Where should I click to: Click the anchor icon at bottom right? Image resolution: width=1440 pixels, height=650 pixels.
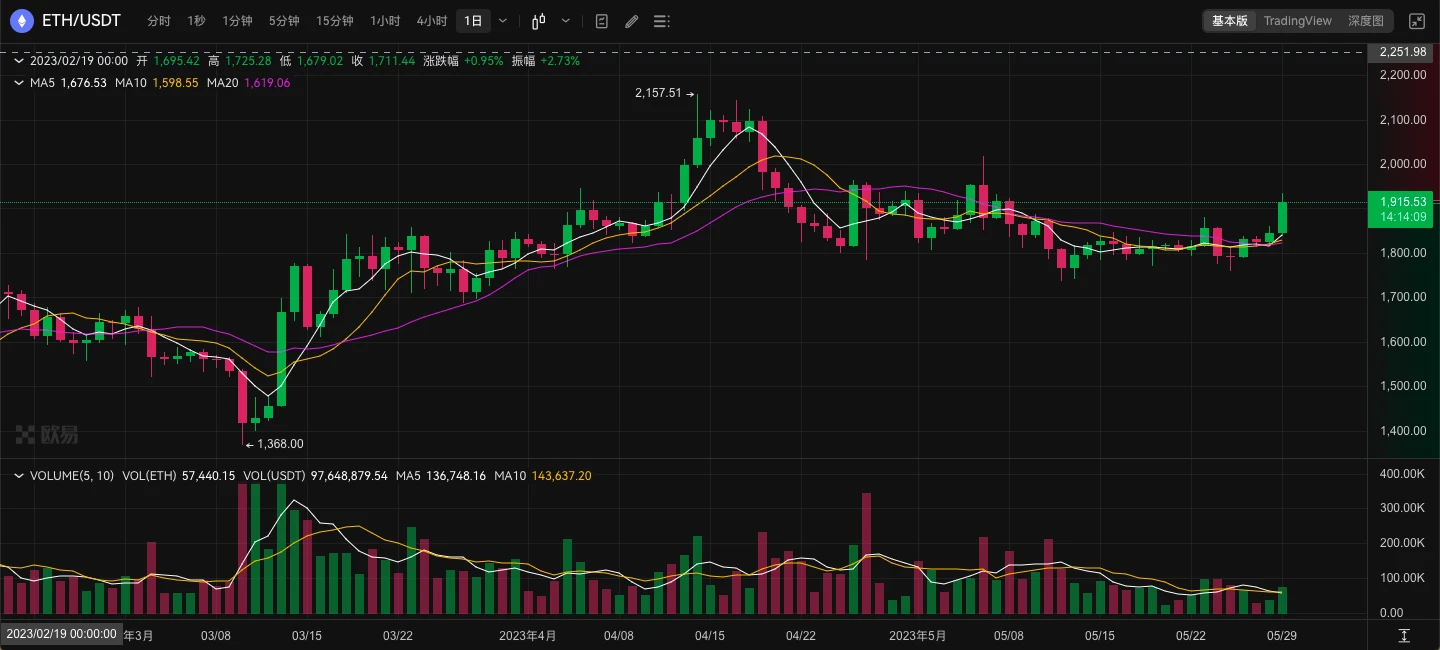click(1406, 636)
